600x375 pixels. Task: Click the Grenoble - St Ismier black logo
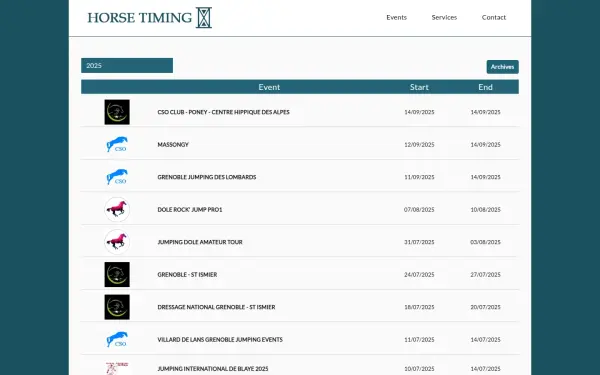(117, 274)
